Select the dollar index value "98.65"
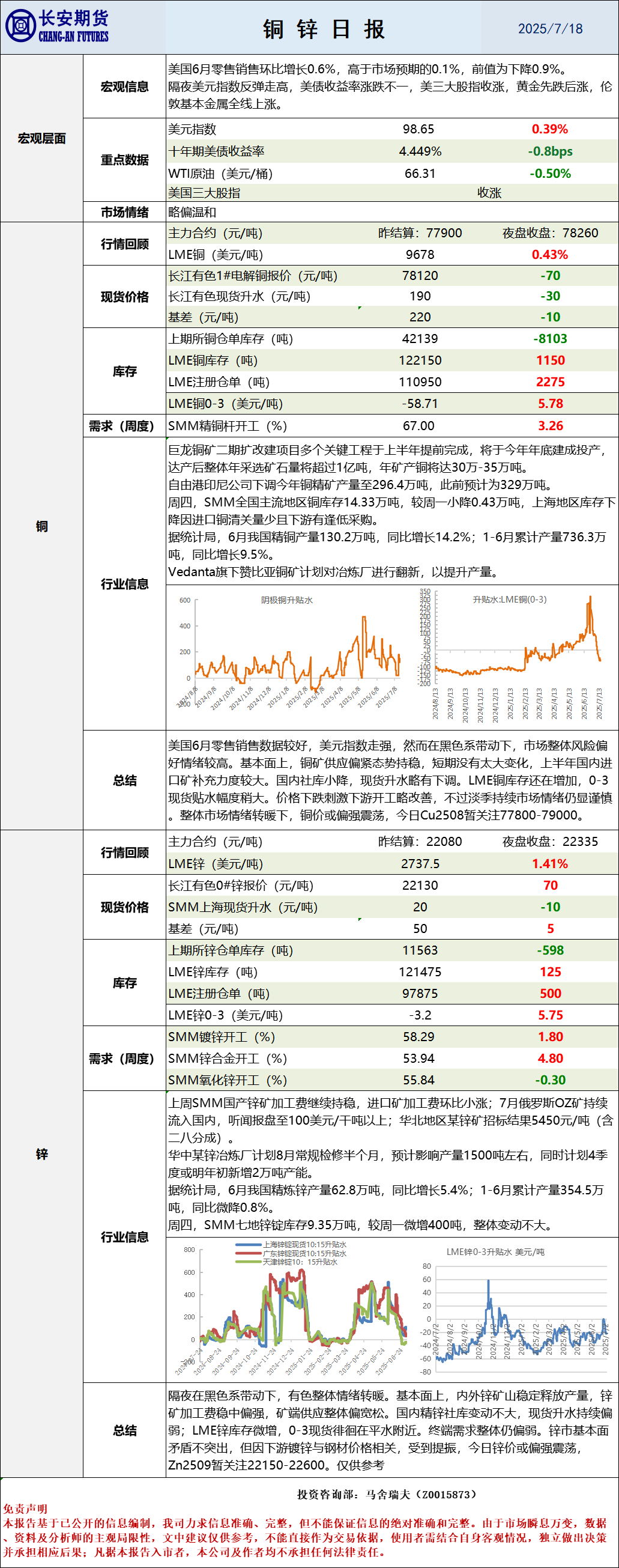 (x=418, y=129)
